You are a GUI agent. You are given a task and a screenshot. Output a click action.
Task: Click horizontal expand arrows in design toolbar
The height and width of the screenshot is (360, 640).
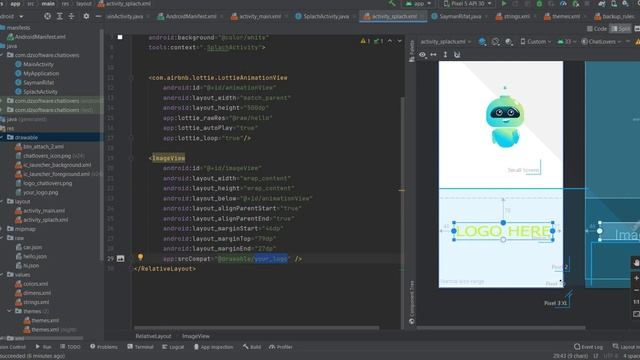[x=433, y=54]
